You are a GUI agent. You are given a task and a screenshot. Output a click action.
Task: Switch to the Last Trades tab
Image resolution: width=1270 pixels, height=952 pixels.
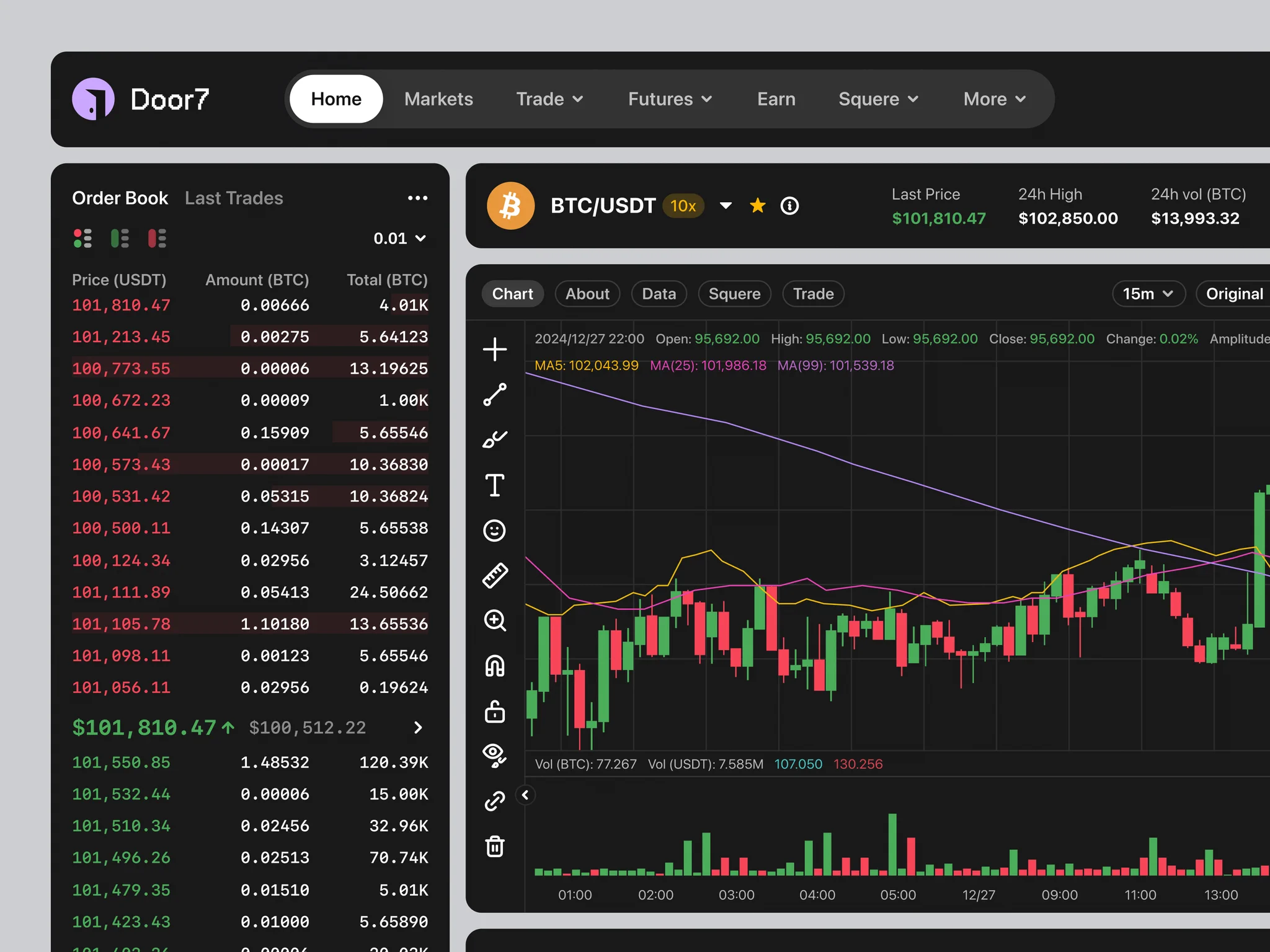[234, 198]
